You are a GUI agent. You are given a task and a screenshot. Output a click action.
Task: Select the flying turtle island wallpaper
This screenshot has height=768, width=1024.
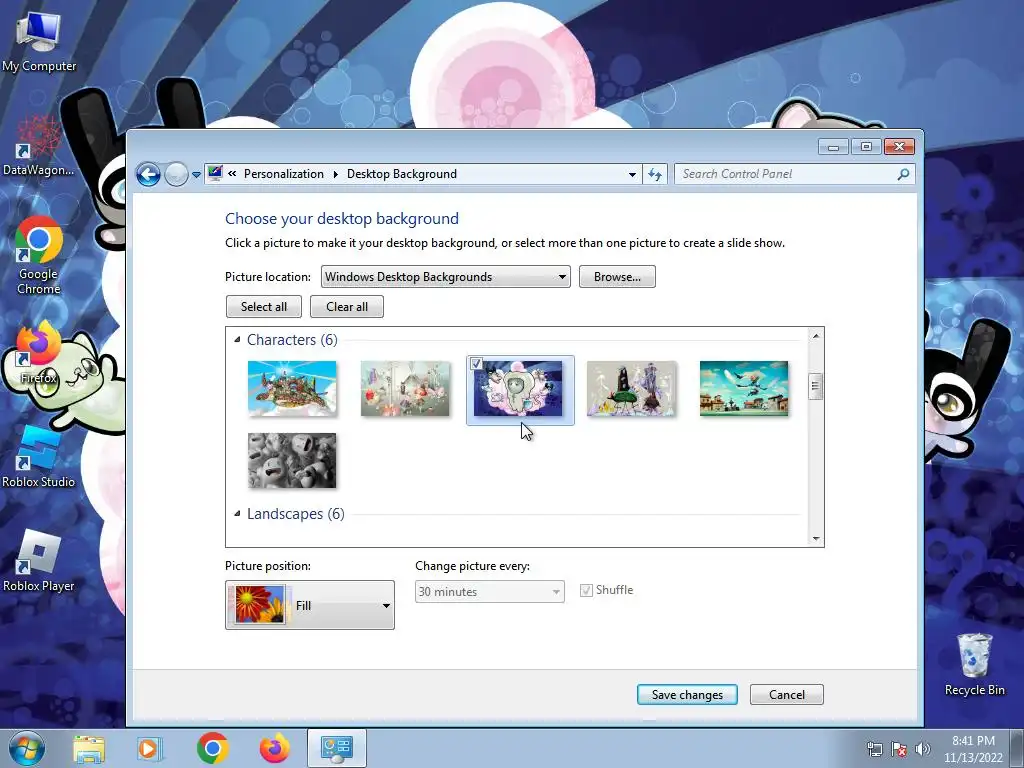(x=292, y=389)
